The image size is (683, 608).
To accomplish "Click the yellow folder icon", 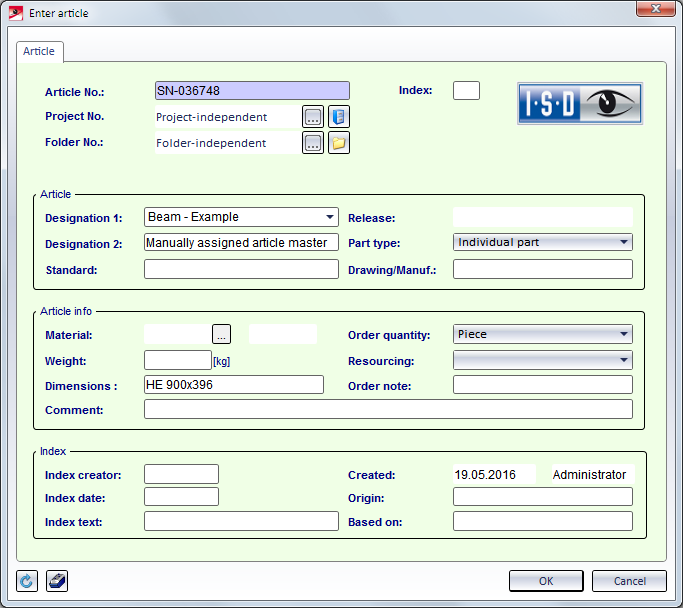I will [x=339, y=143].
